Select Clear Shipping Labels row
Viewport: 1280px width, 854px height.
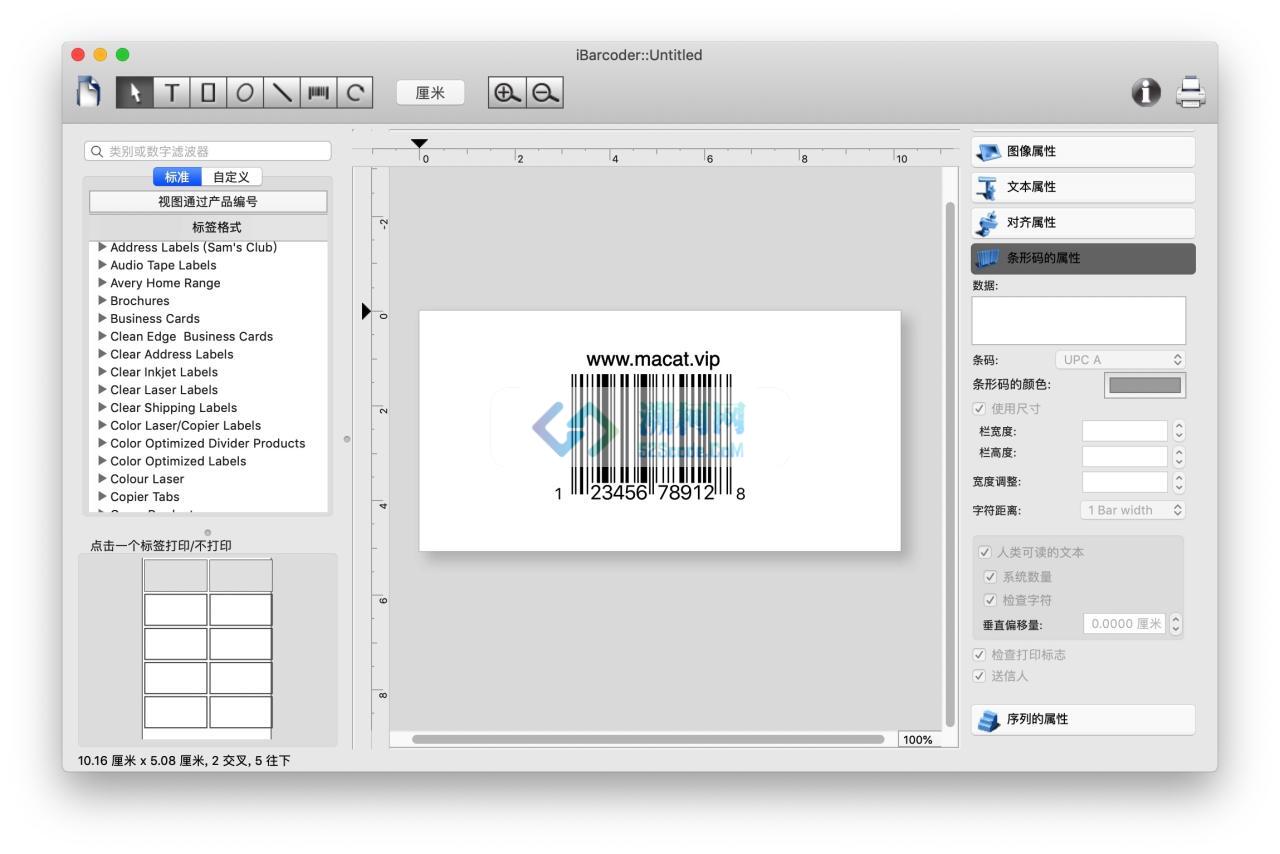point(208,407)
